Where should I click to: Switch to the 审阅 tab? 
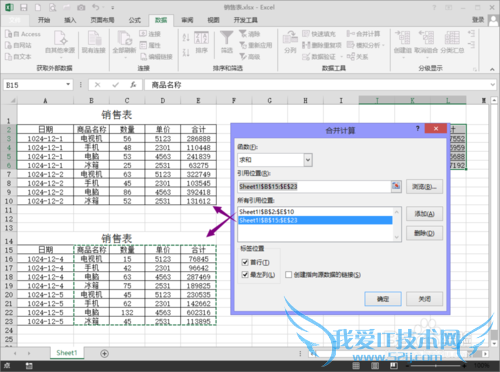[187, 20]
